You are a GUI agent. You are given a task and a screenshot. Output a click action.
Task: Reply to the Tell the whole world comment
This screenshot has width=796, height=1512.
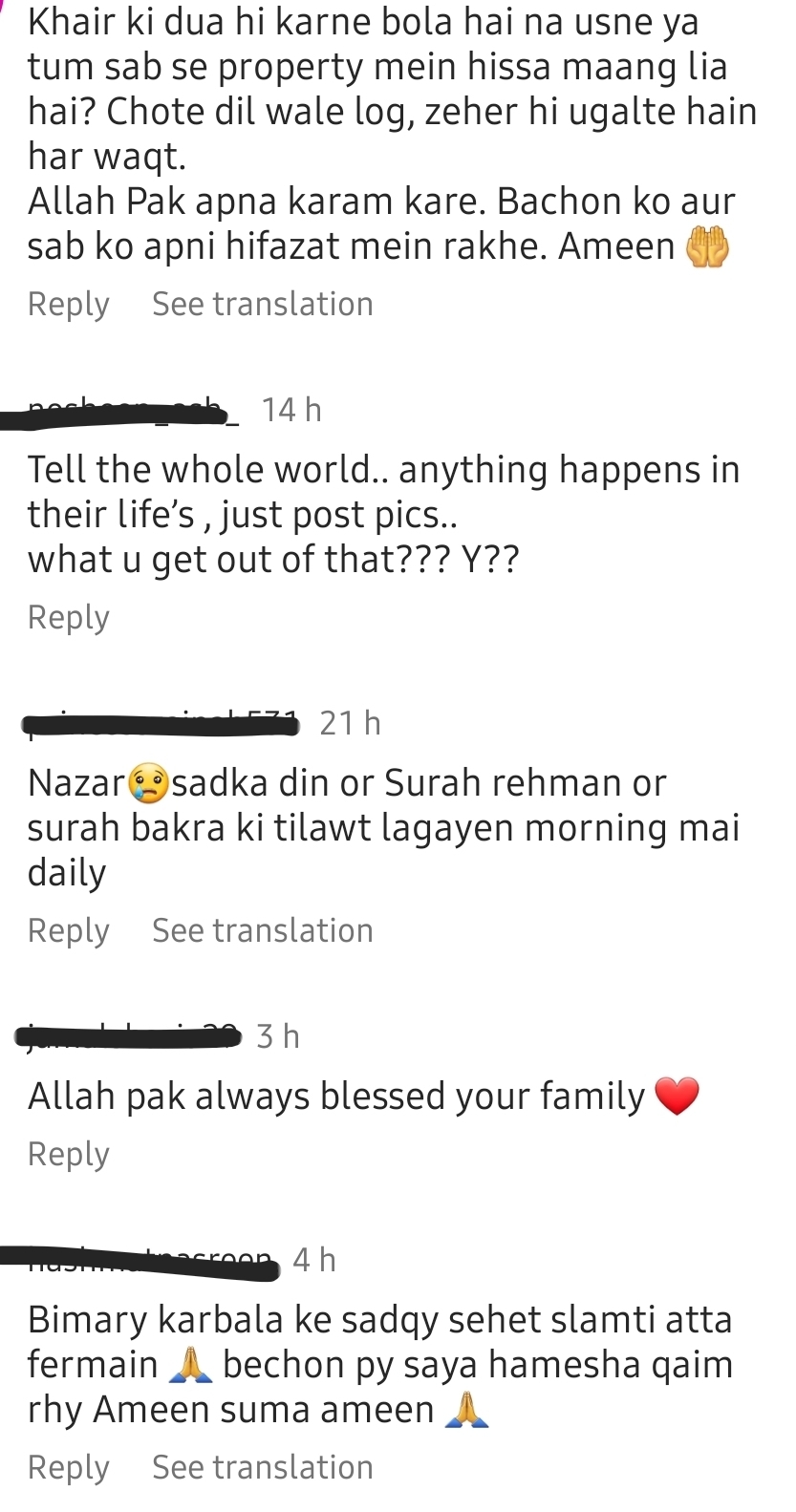(x=69, y=618)
